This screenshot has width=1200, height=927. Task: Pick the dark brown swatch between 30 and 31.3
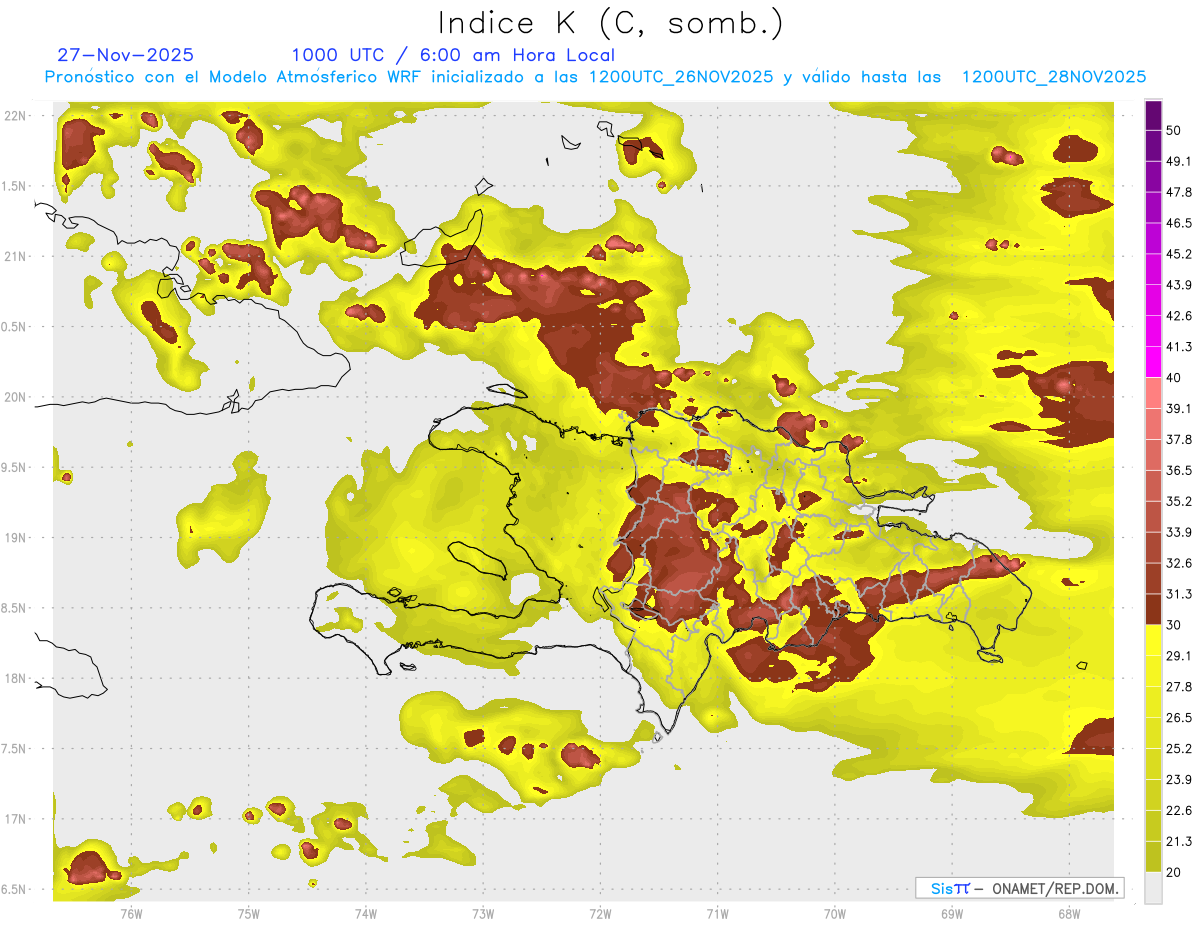click(x=1153, y=610)
